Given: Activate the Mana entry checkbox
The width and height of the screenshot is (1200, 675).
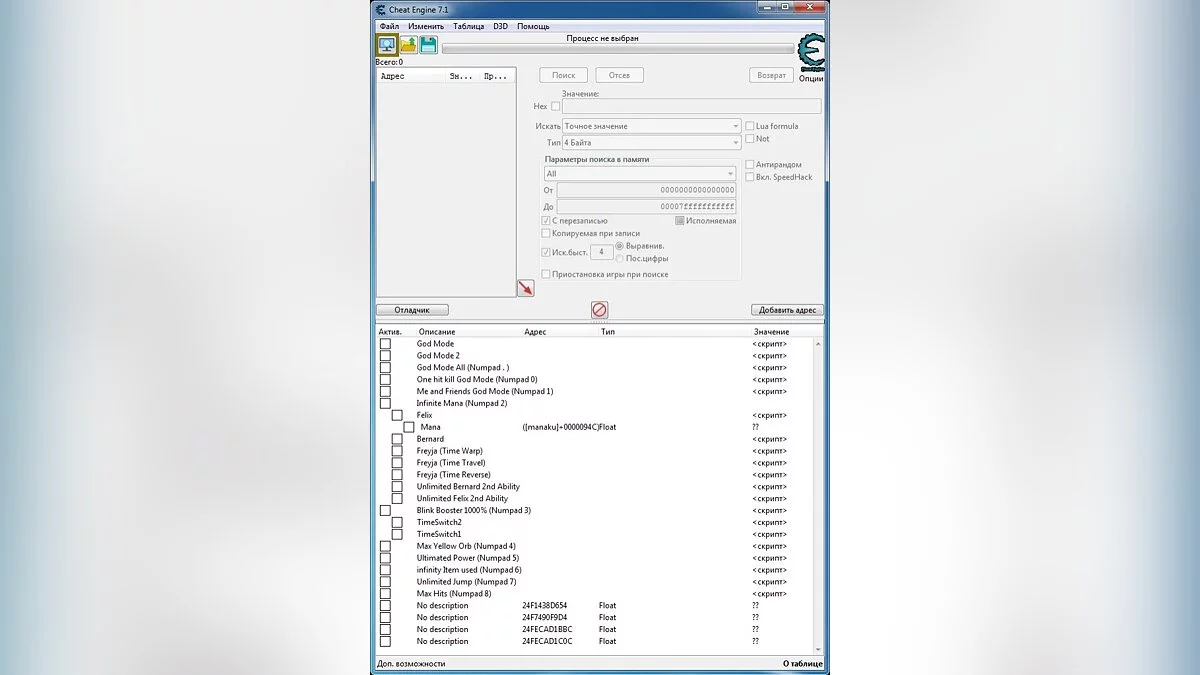Looking at the screenshot, I should [x=408, y=427].
